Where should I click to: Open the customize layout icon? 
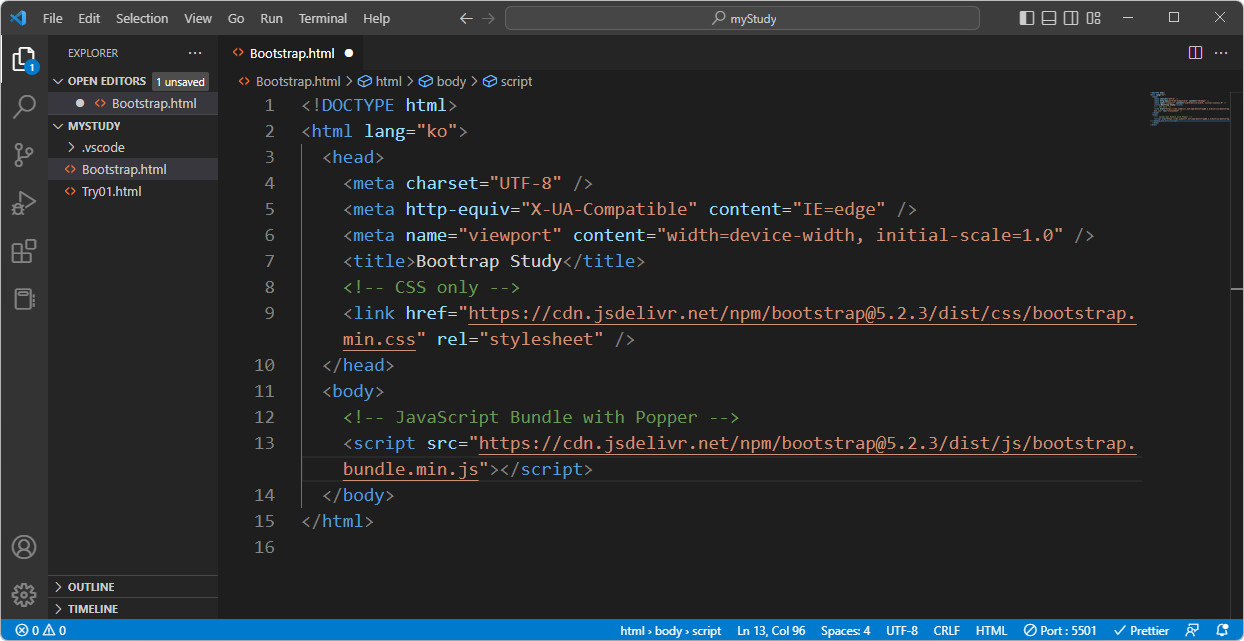tap(1094, 18)
